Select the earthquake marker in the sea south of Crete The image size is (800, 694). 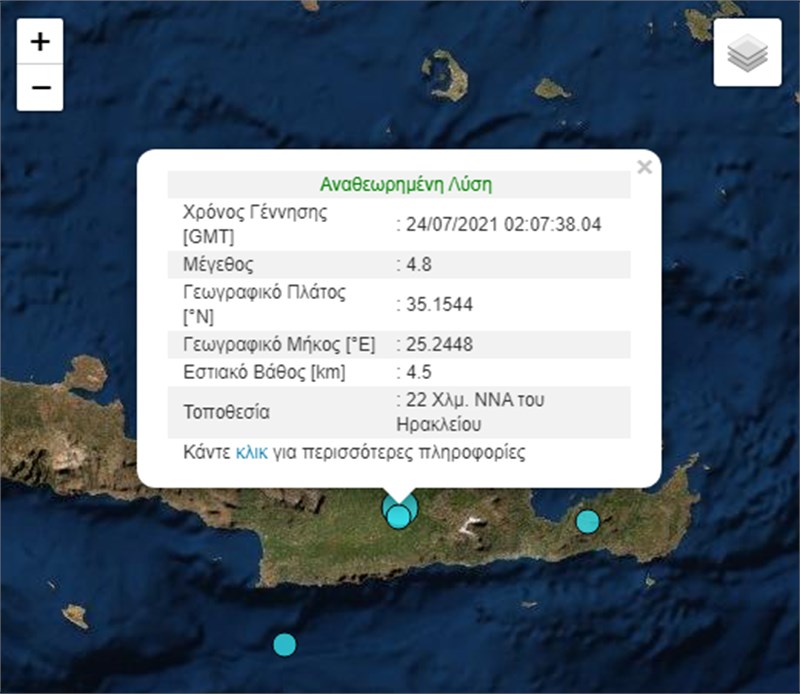pos(285,644)
